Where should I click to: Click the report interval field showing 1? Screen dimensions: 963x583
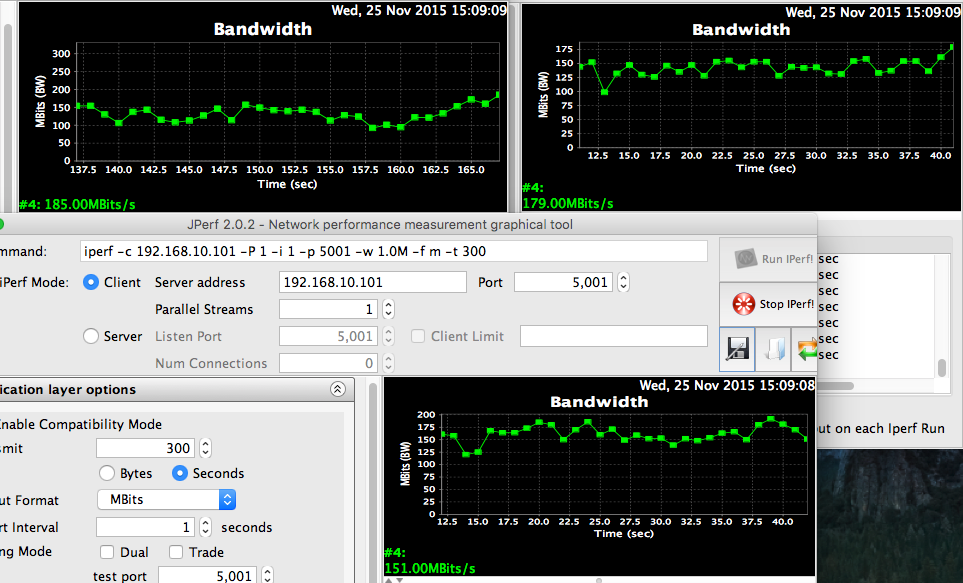click(146, 526)
